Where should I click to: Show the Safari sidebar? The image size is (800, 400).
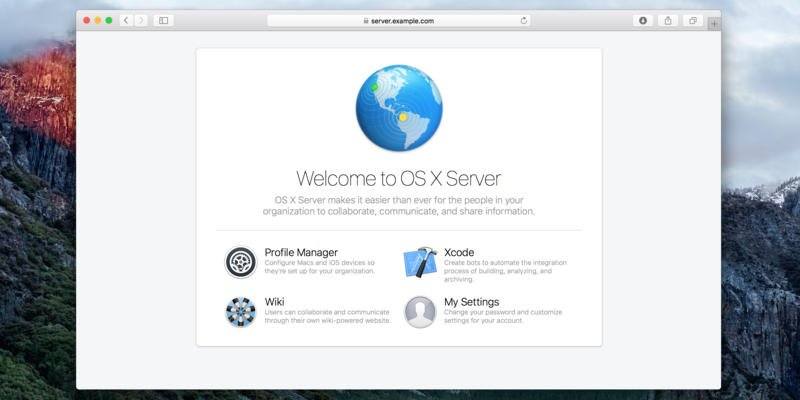[x=163, y=20]
